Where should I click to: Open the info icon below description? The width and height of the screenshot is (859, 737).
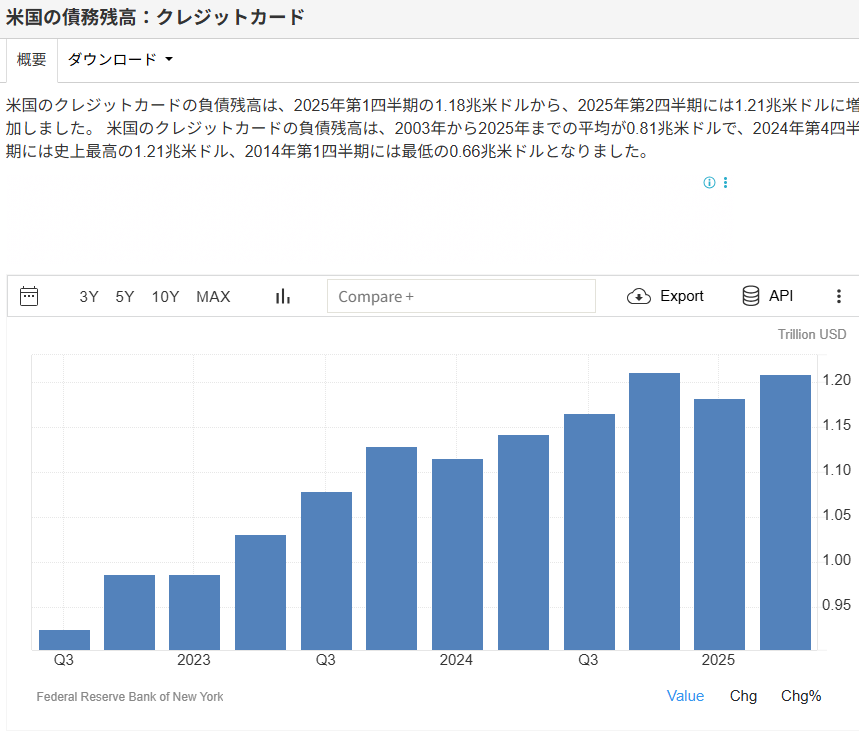point(709,182)
